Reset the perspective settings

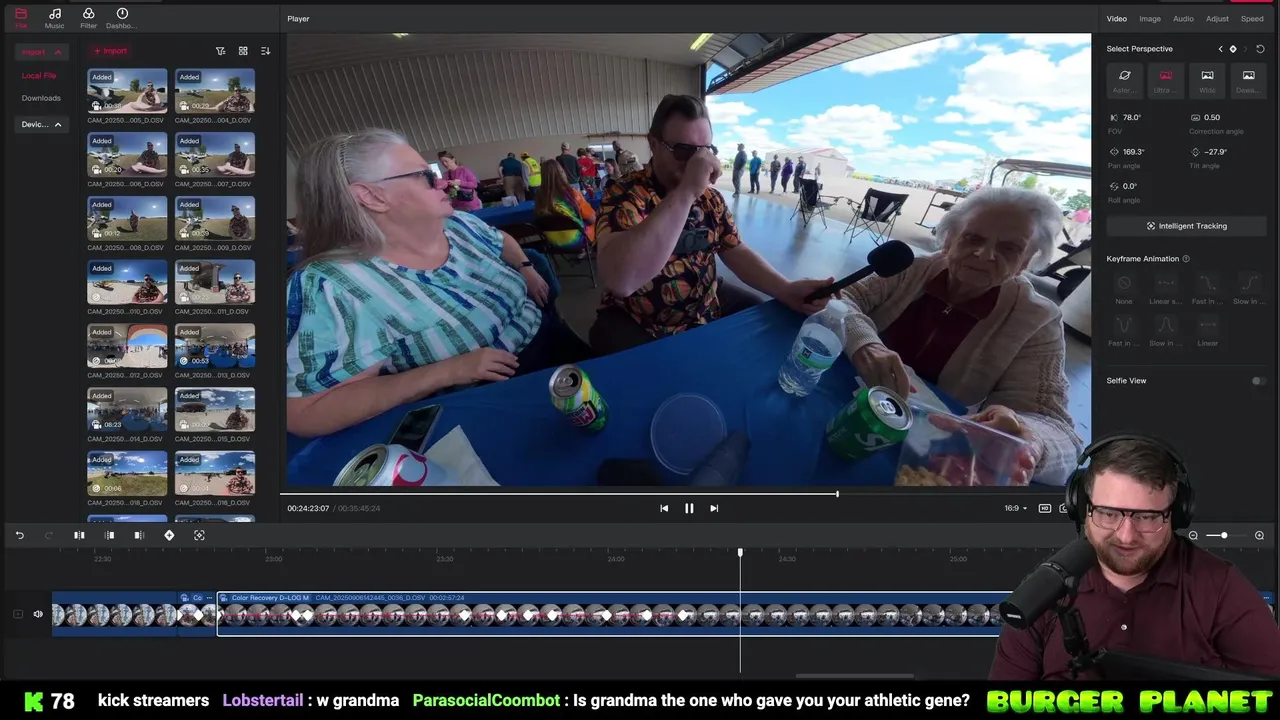point(1260,49)
